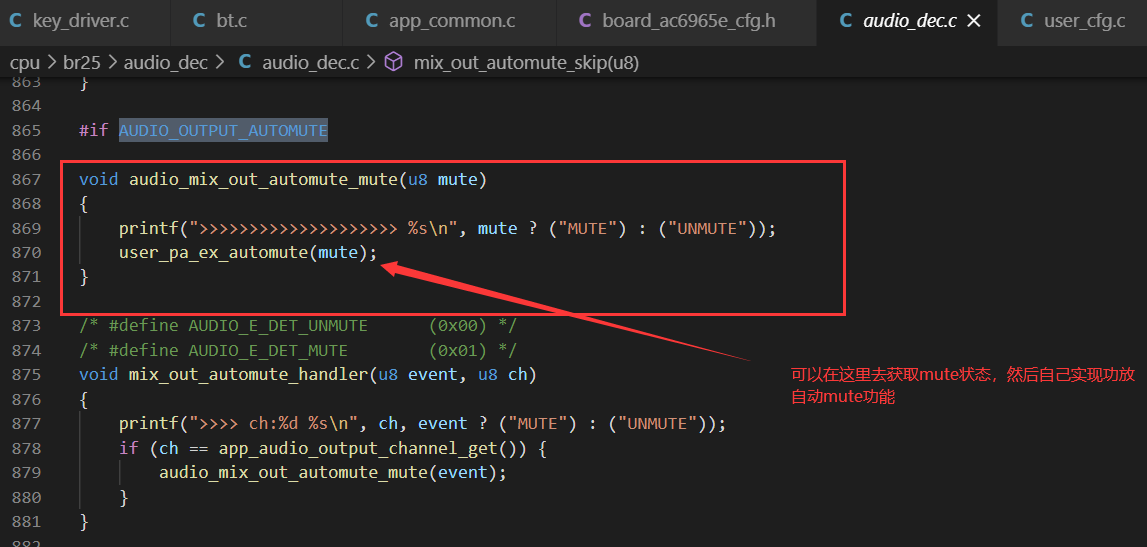The image size is (1147, 547).
Task: Click the C file icon on audio_dec.c tab
Action: [x=846, y=21]
